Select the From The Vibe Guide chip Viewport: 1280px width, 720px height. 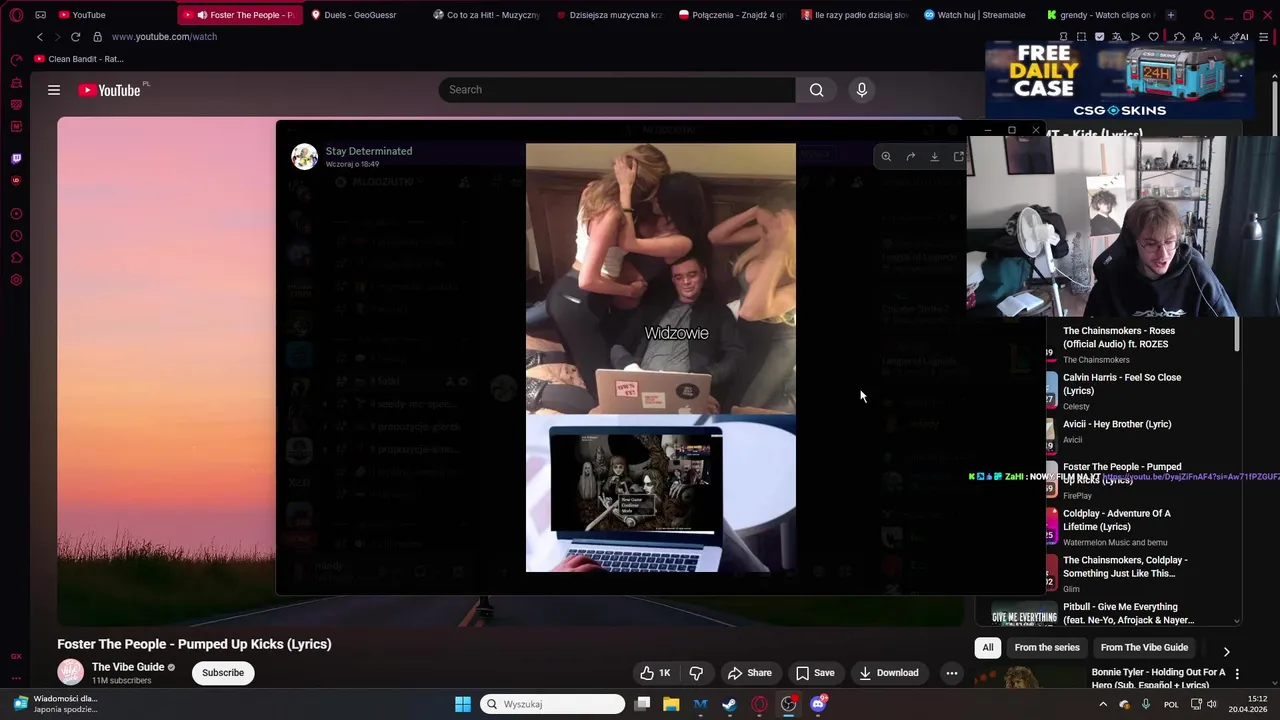tap(1144, 648)
